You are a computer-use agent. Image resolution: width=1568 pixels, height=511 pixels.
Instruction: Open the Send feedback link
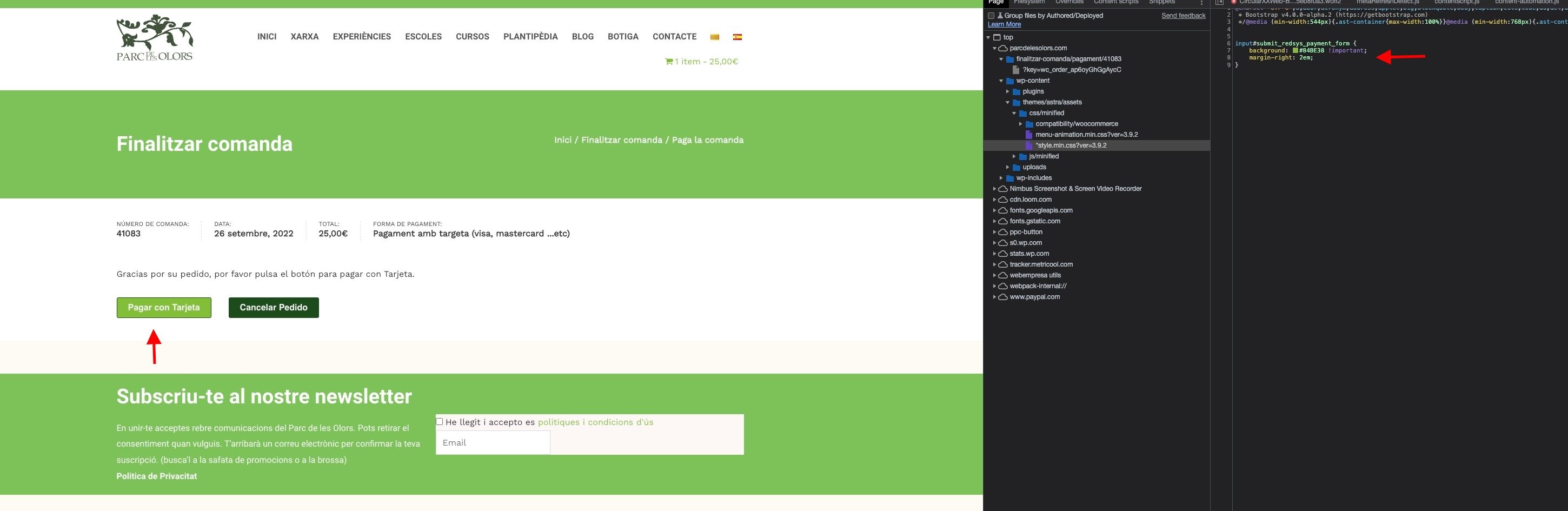[x=1184, y=16]
